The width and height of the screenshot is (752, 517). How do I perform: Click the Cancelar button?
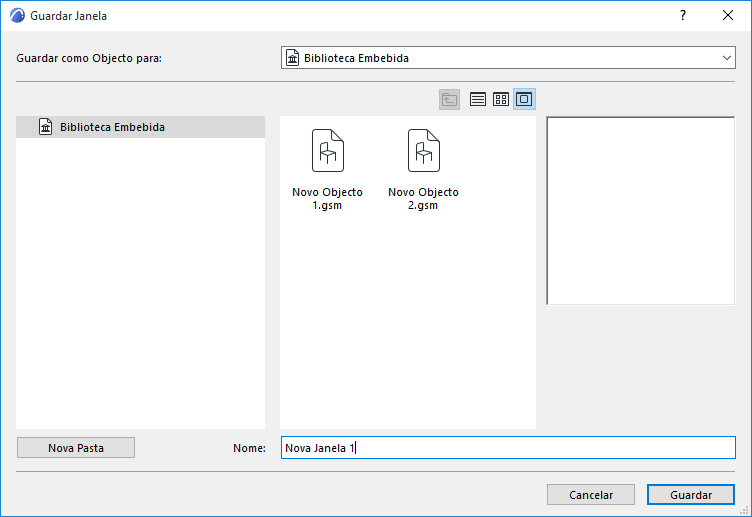[x=591, y=495]
